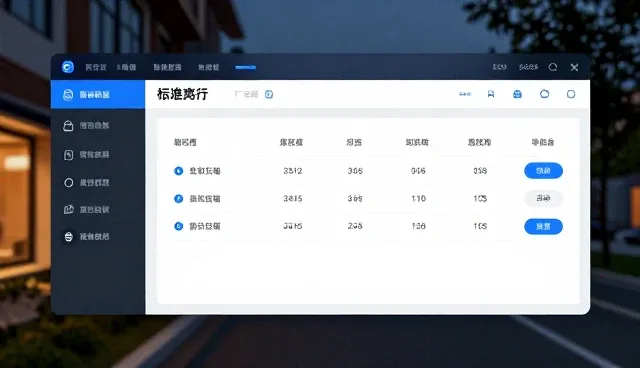The height and width of the screenshot is (368, 640).
Task: Click the blue pill button in the third row
Action: pyautogui.click(x=543, y=226)
